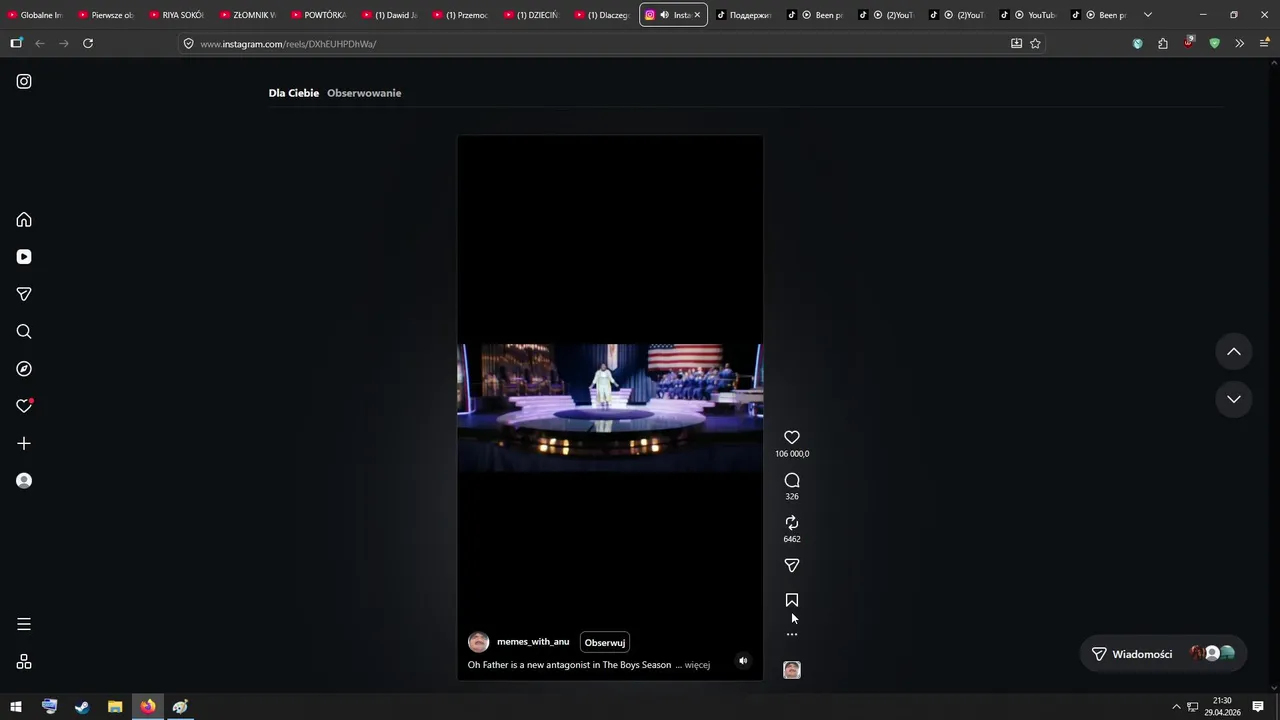Go back in browser history
Image resolution: width=1280 pixels, height=720 pixels.
pyautogui.click(x=40, y=44)
